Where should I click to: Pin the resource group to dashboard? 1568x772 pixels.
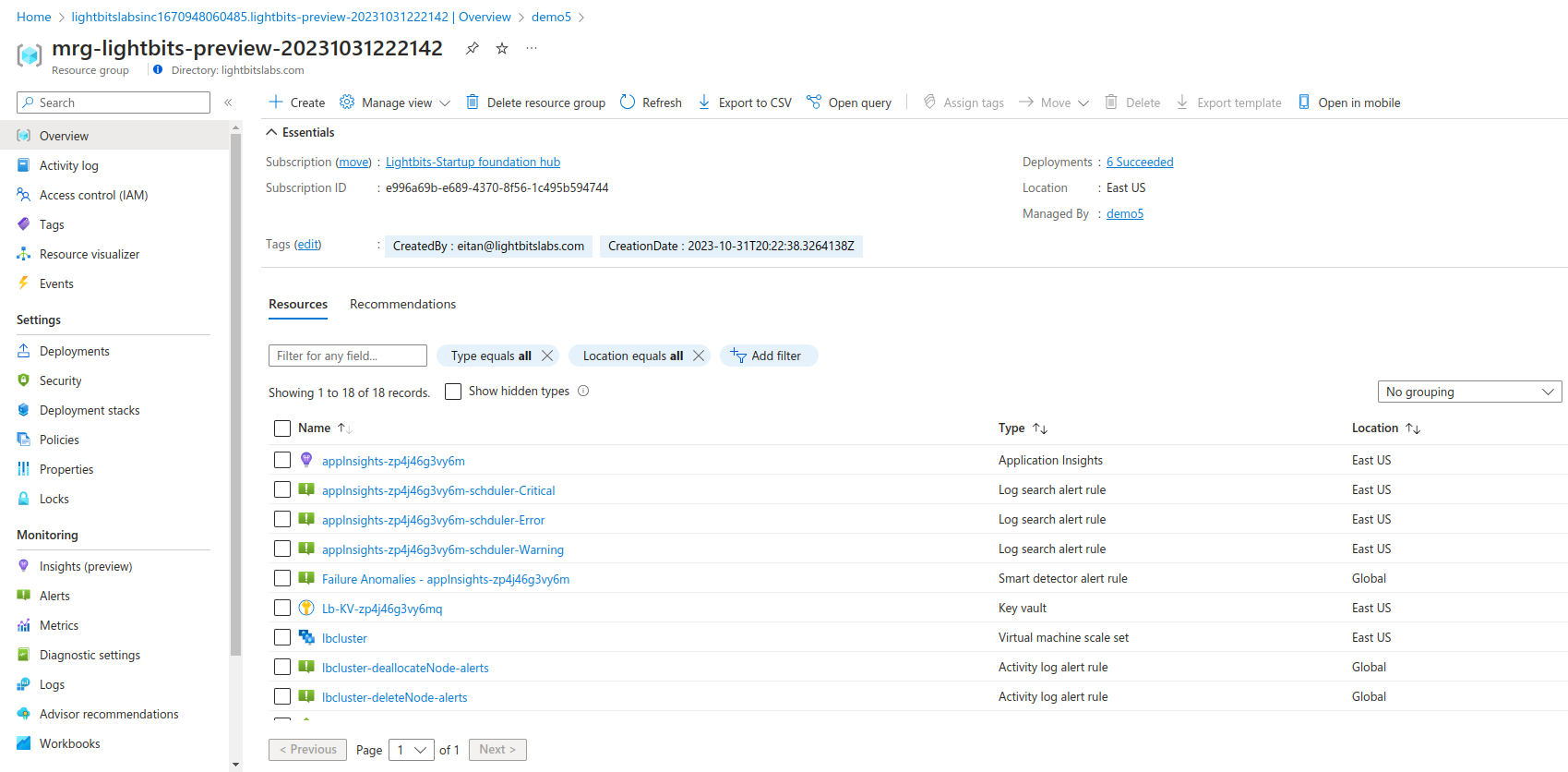click(x=472, y=48)
